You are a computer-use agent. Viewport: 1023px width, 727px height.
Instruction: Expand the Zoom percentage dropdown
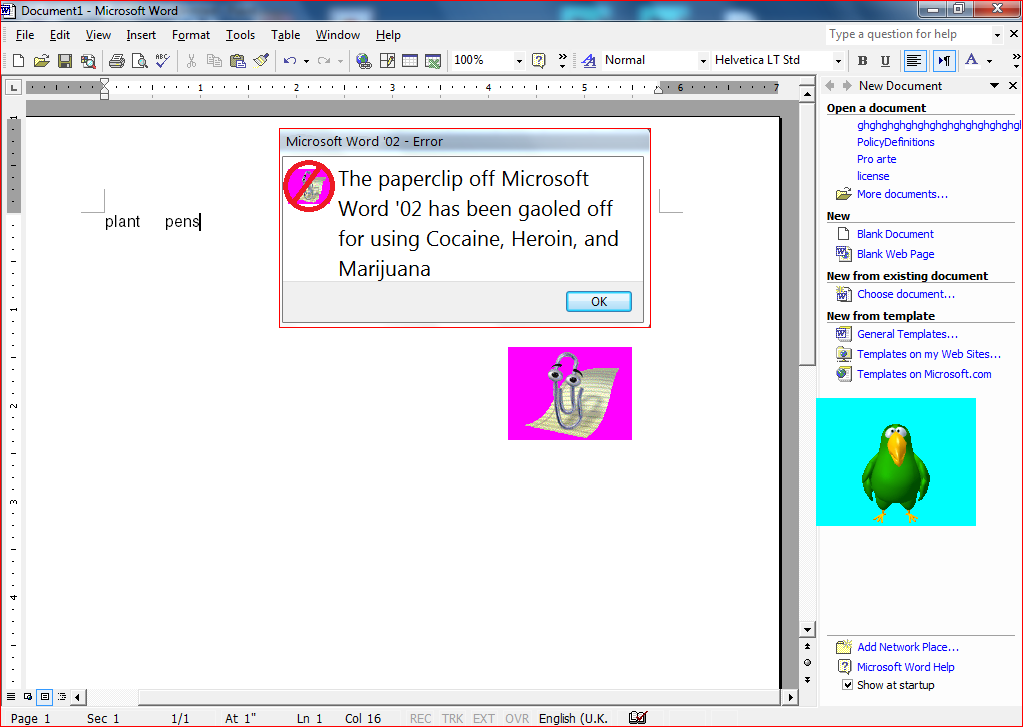coord(519,61)
